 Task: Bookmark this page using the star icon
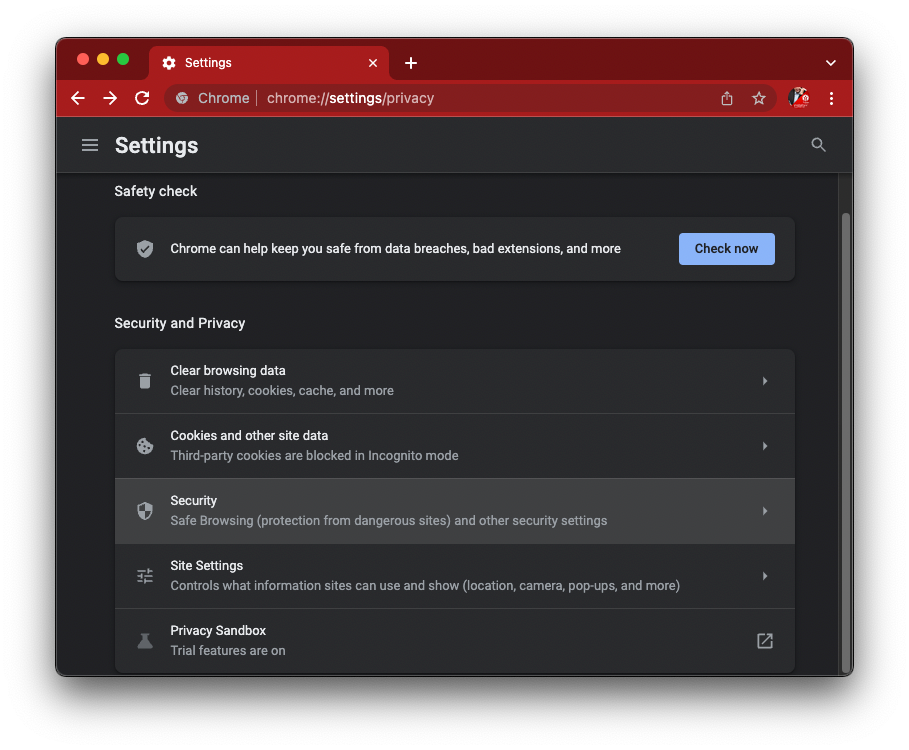pos(759,98)
